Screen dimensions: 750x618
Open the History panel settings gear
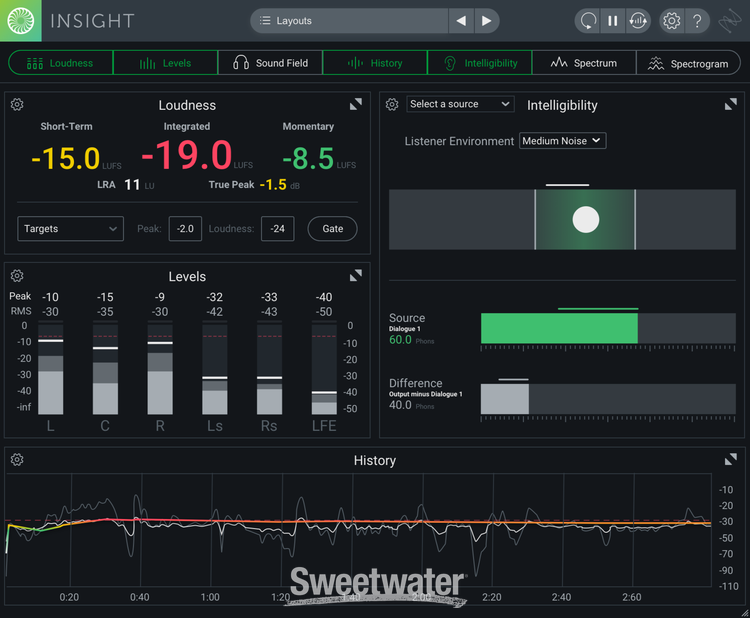17,460
